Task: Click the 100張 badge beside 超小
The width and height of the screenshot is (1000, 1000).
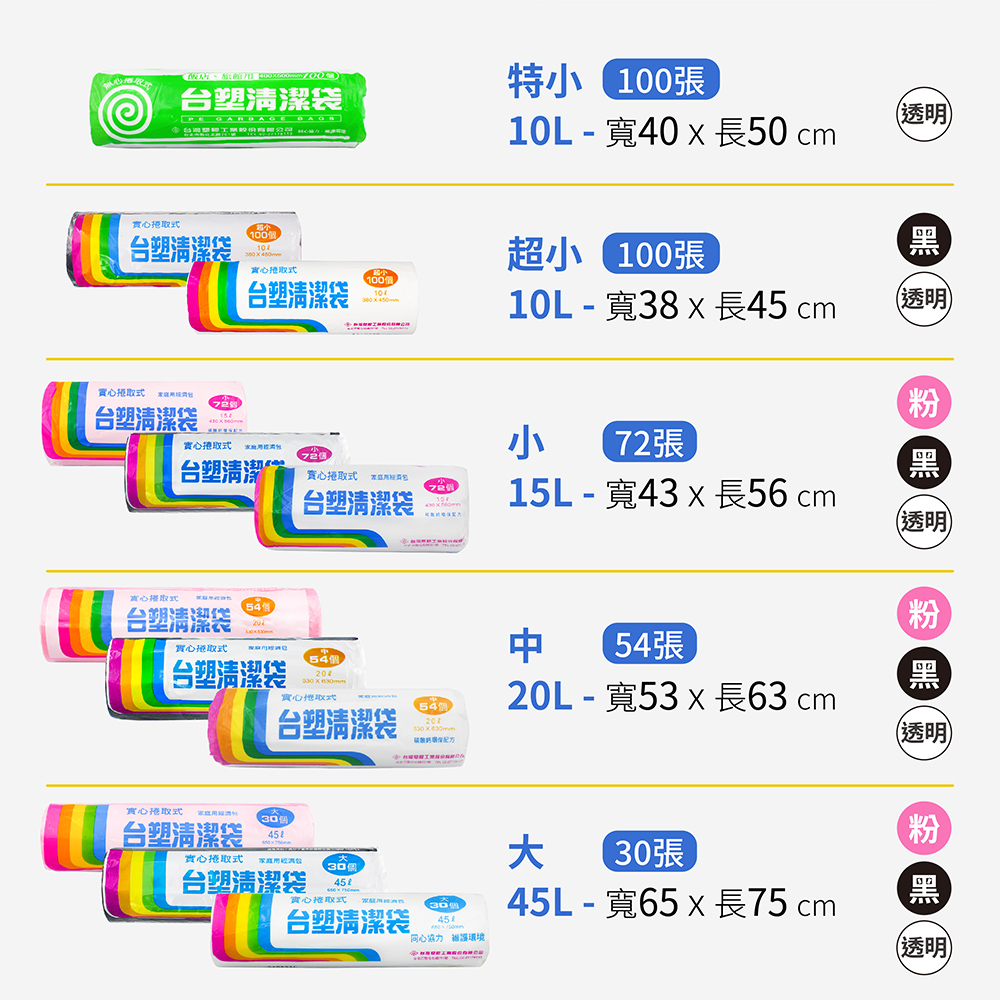Action: pyautogui.click(x=661, y=255)
